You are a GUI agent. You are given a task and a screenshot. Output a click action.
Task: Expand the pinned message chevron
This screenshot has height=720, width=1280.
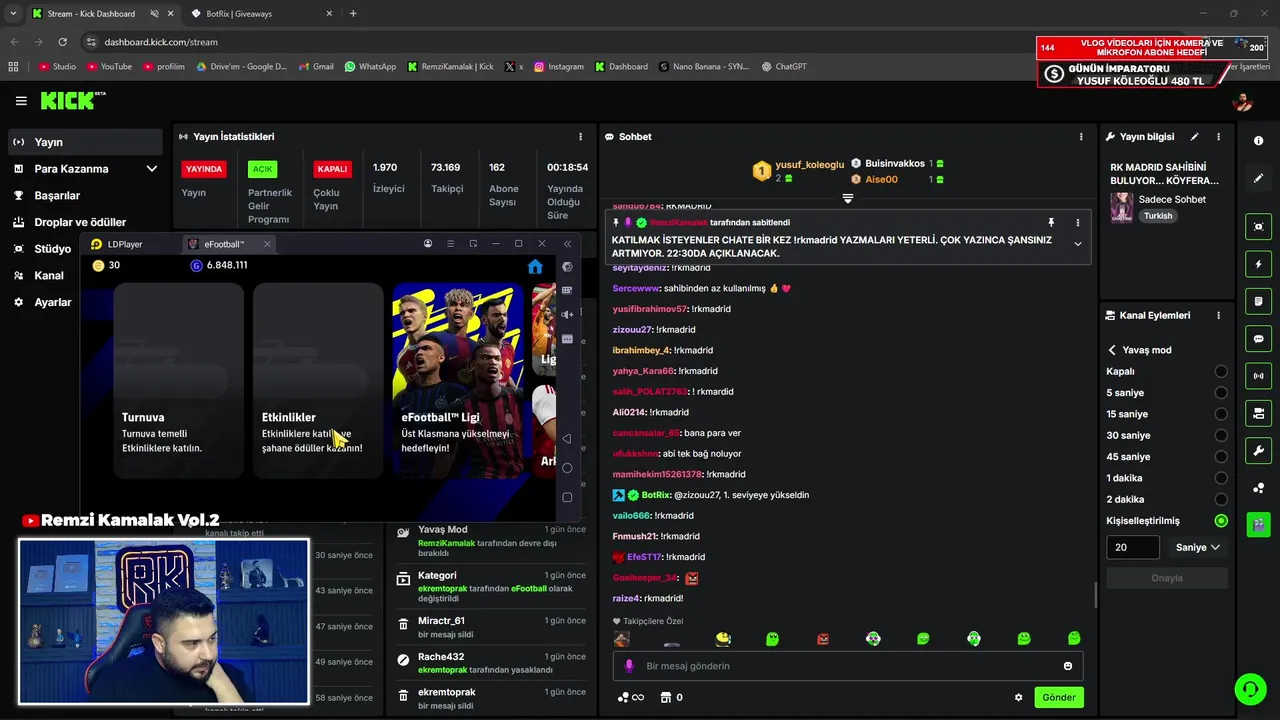(1077, 244)
